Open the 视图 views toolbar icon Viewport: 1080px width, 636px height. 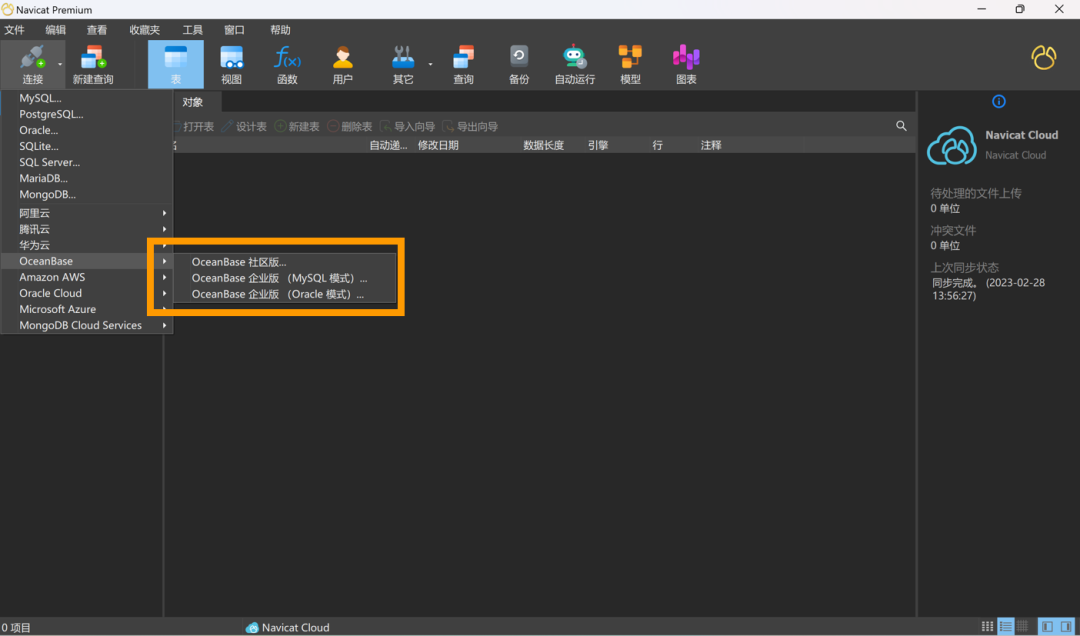pos(231,57)
